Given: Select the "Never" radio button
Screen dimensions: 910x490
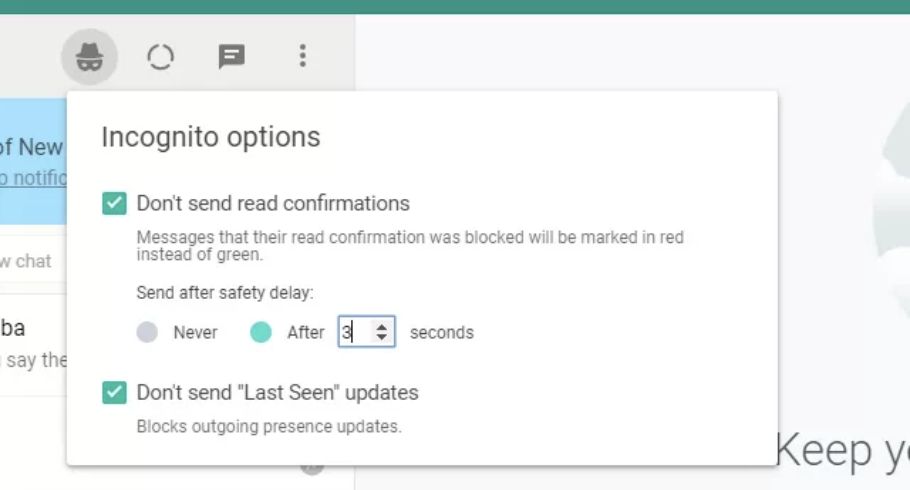Looking at the screenshot, I should 147,332.
